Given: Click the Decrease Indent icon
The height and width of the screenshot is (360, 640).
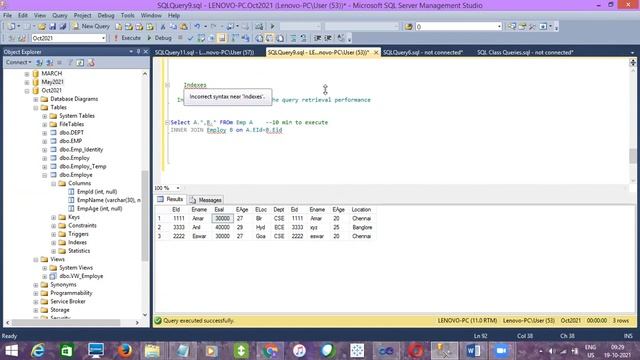Looking at the screenshot, I should click(318, 38).
